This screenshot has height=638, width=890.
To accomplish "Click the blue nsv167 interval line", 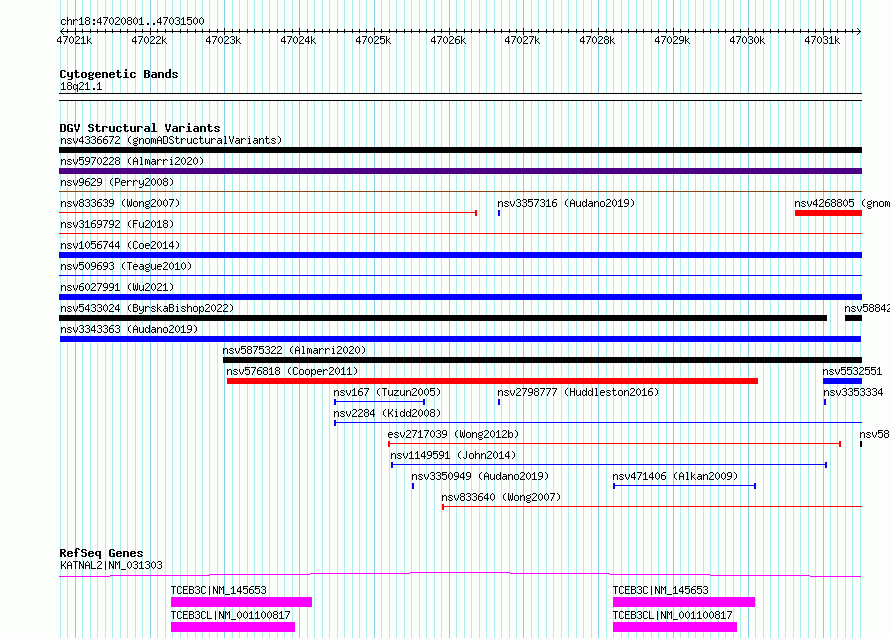I will tap(380, 402).
